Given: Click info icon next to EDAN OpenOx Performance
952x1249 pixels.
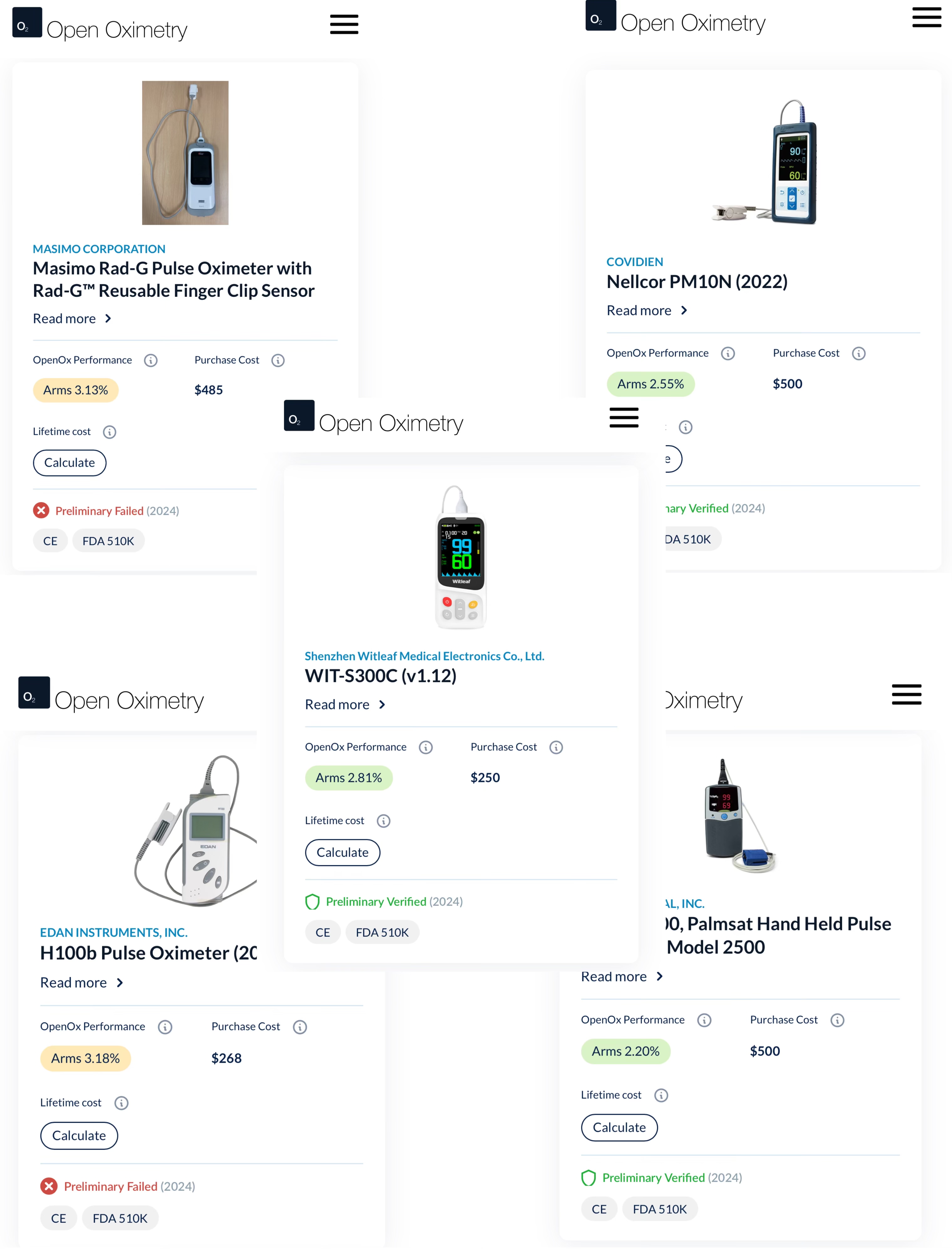Looking at the screenshot, I should coord(165,1027).
